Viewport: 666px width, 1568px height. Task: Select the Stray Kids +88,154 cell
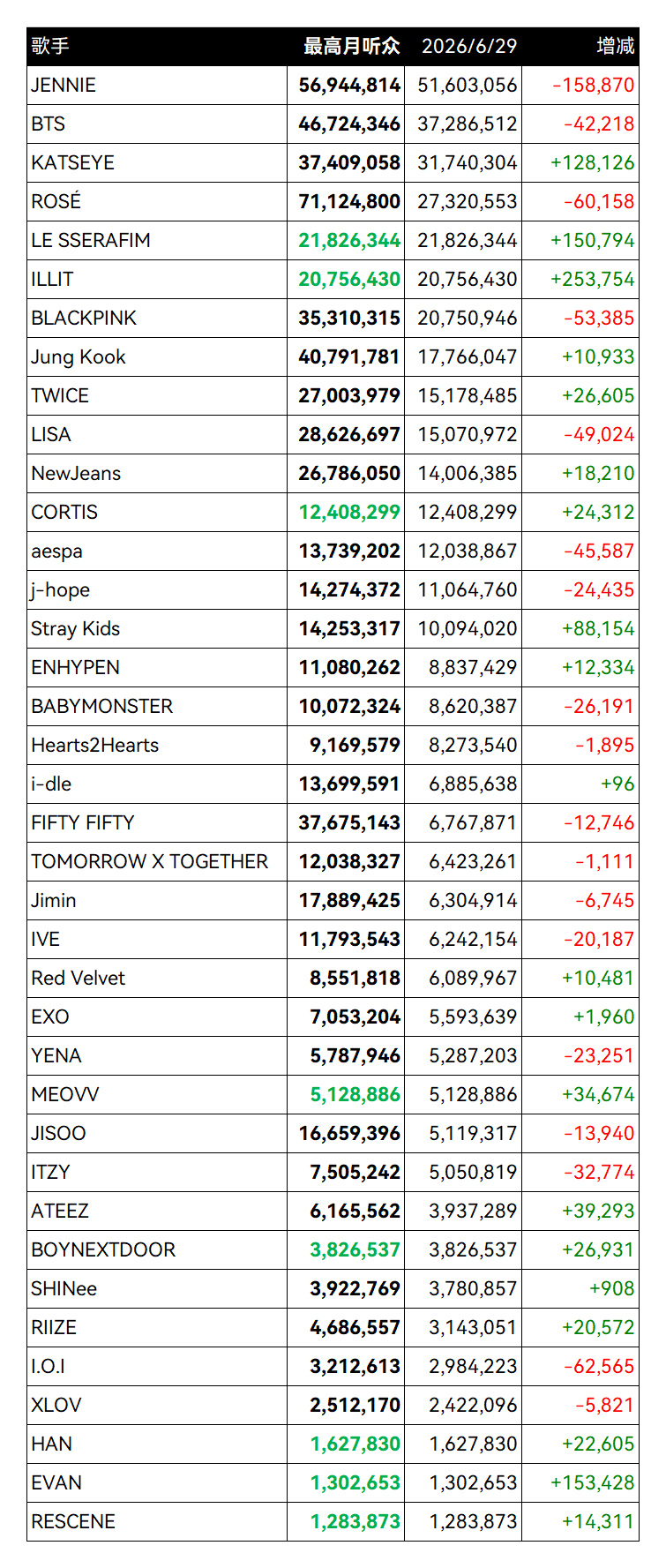point(598,628)
